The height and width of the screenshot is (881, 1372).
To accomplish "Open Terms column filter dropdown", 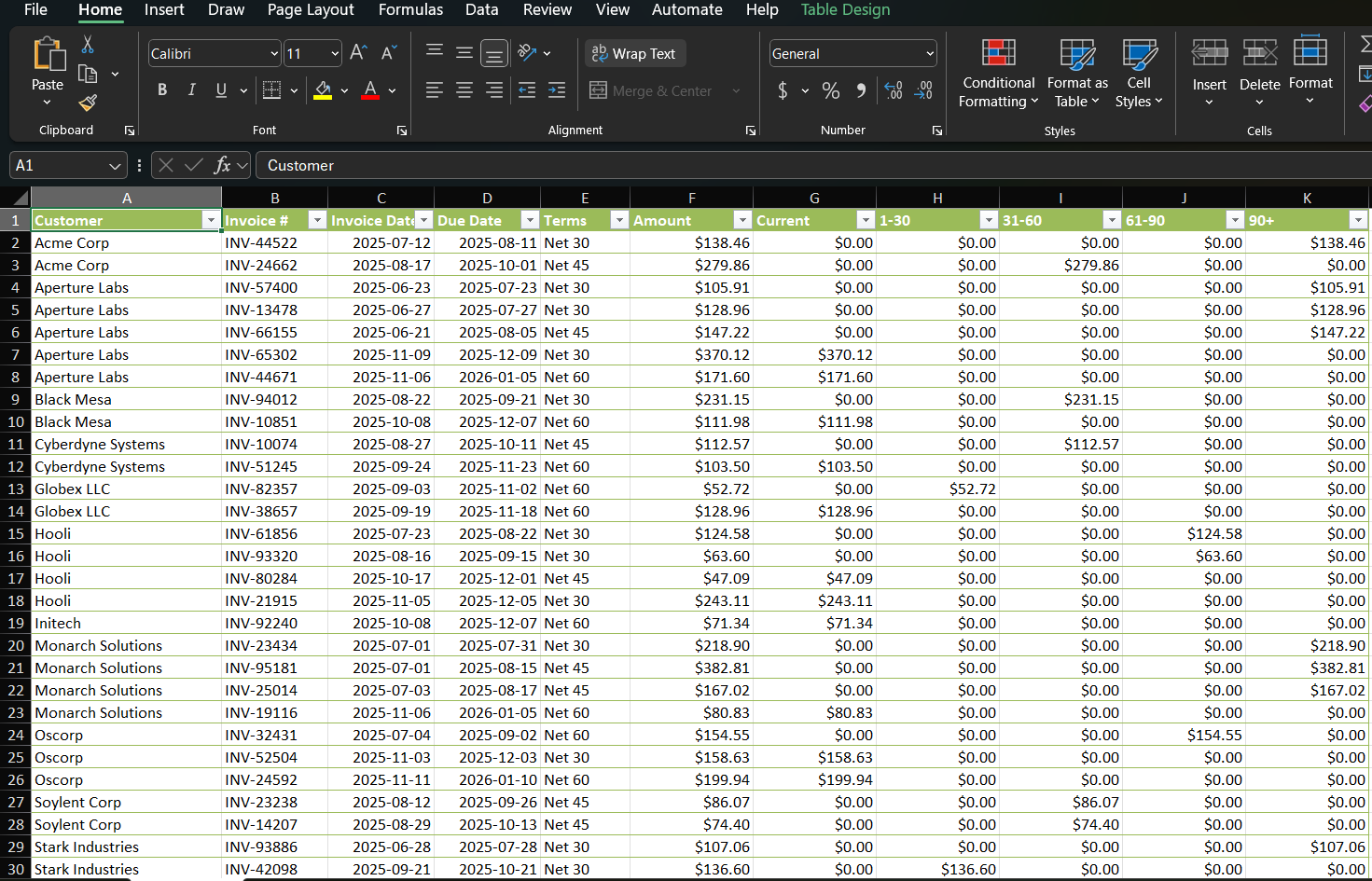I will [x=619, y=220].
